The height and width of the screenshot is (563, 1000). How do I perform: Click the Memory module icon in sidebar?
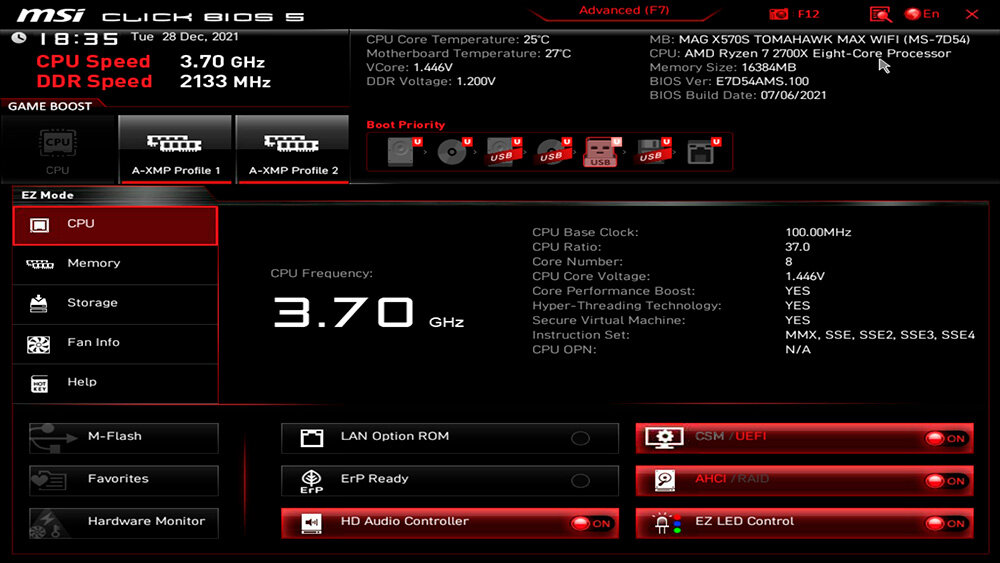[x=40, y=264]
